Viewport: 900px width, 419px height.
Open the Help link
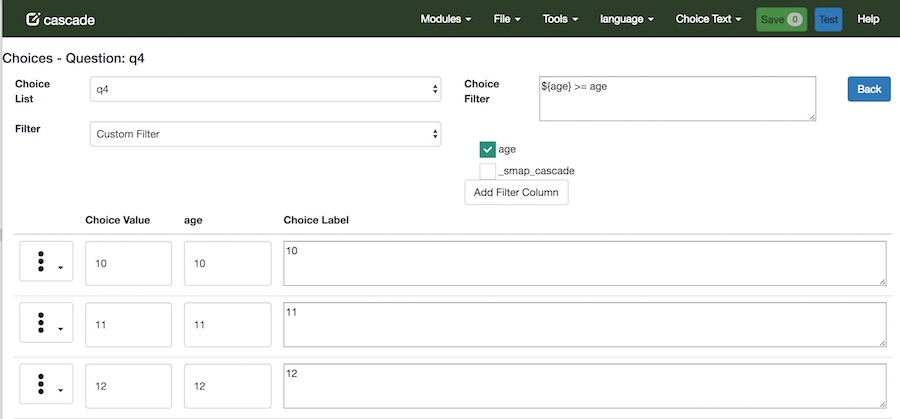(868, 19)
